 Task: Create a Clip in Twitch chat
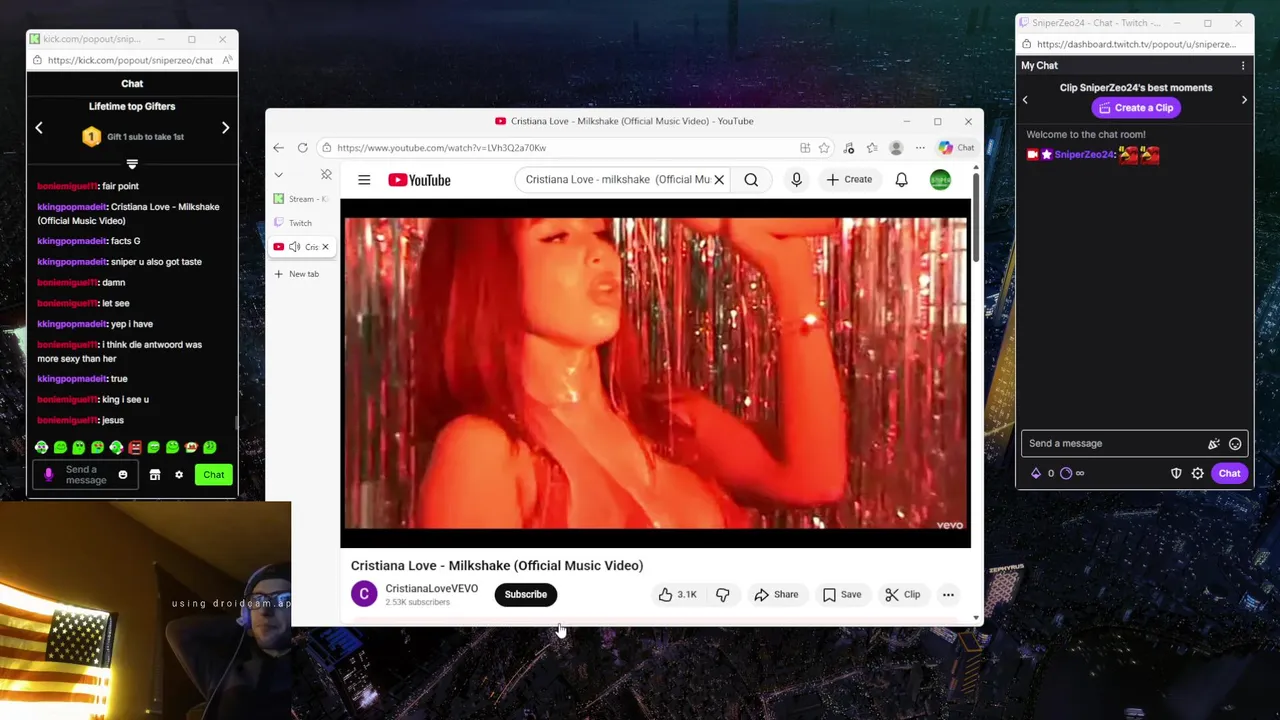1135,108
